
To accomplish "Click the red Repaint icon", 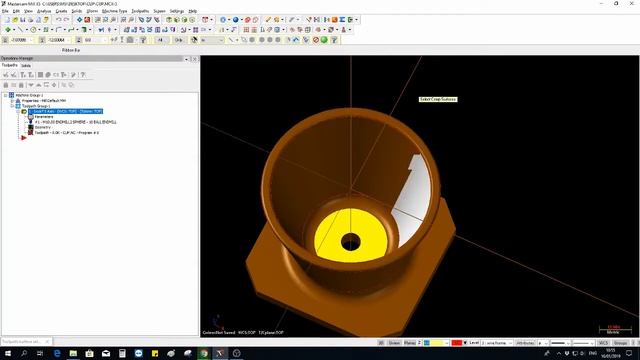I will 87,20.
